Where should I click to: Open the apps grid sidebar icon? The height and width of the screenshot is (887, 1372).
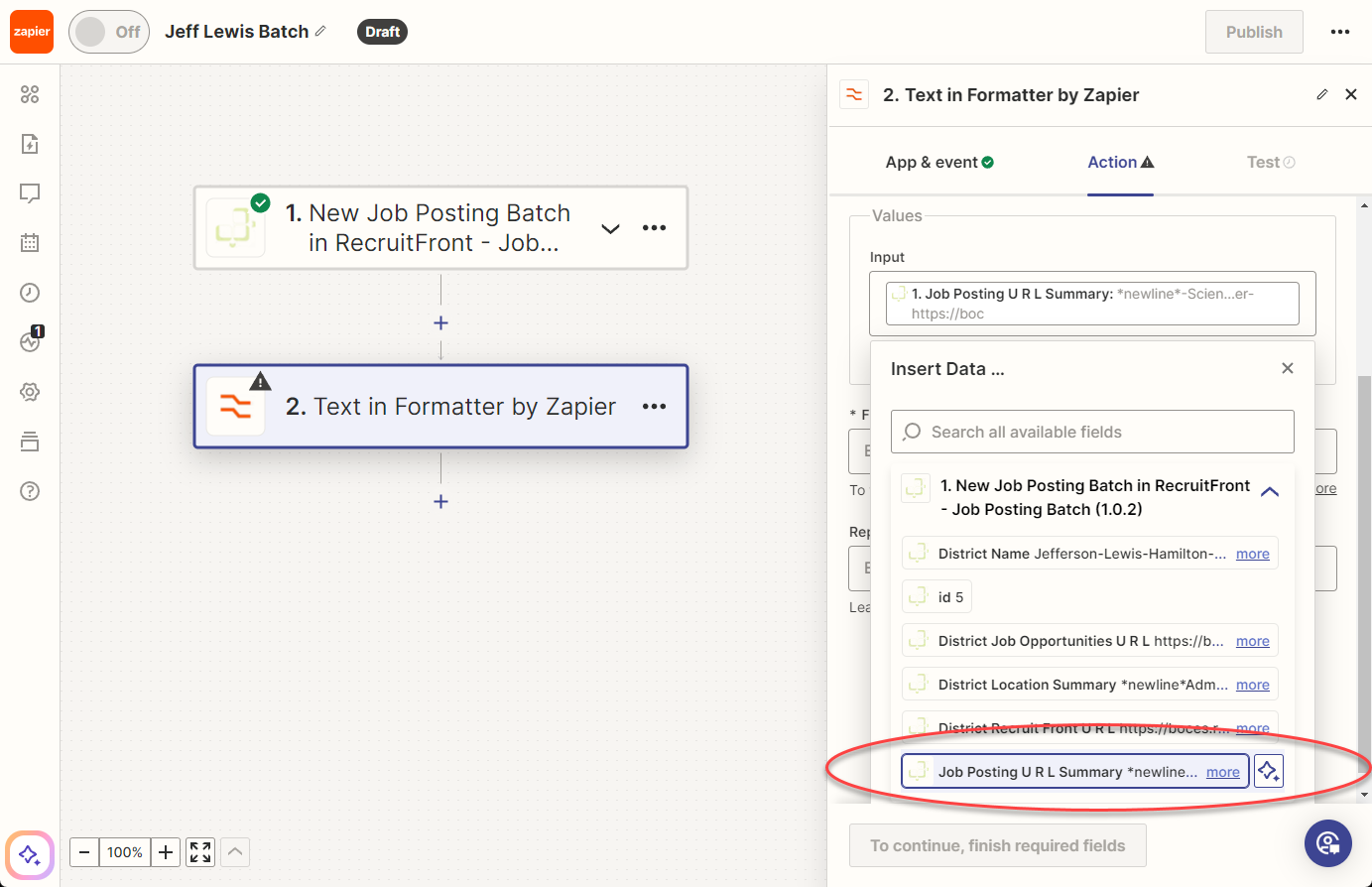click(x=30, y=94)
